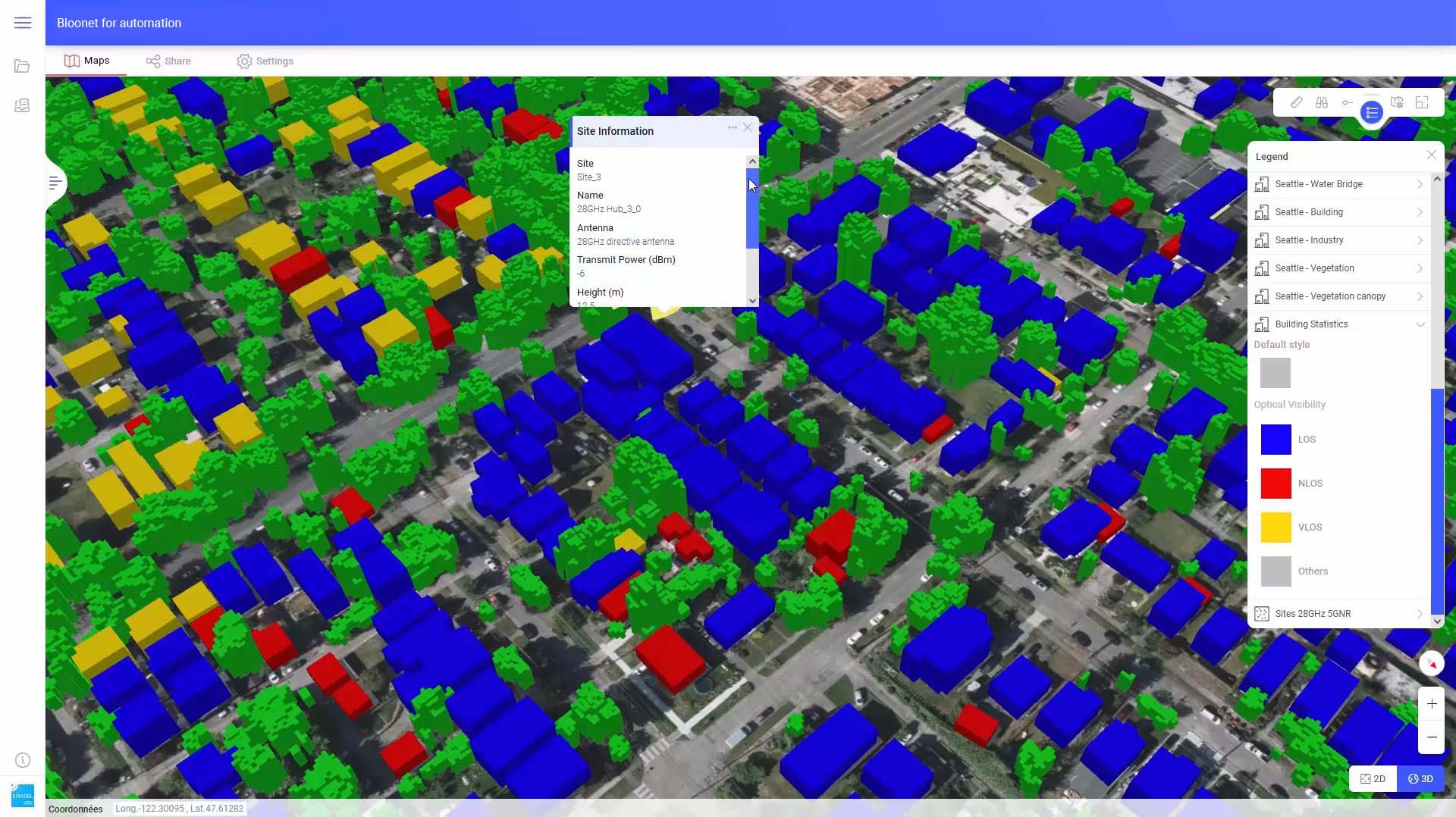The height and width of the screenshot is (817, 1456).
Task: Click Site Information scrollbar up arrow
Action: (752, 161)
